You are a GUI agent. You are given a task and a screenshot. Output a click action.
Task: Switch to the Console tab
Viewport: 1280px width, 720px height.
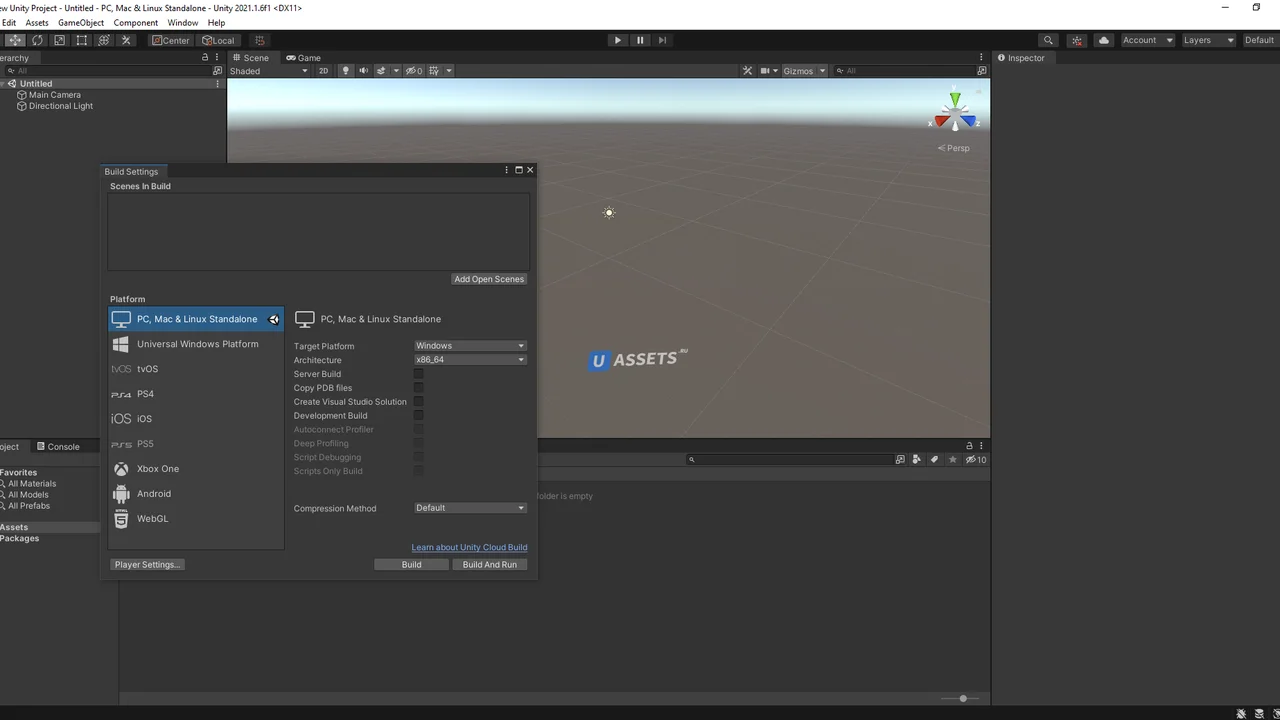(58, 447)
